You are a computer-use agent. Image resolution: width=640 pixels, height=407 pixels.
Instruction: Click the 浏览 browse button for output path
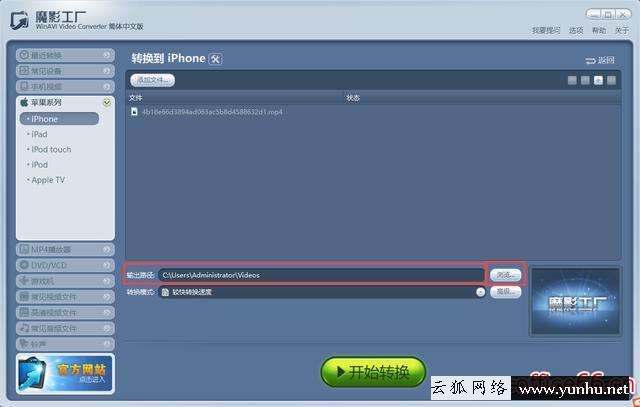(505, 275)
